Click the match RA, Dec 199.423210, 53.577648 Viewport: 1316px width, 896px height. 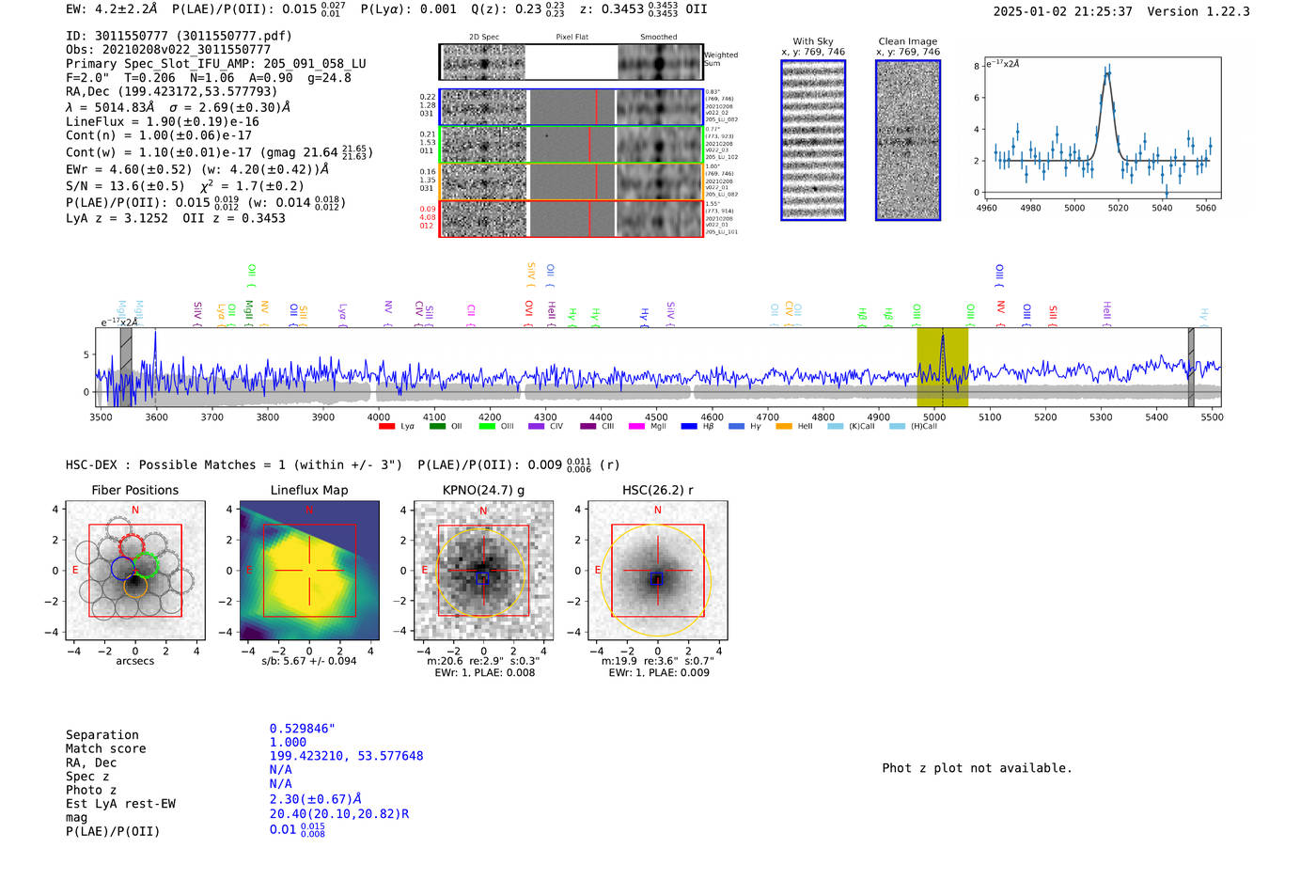tap(347, 756)
